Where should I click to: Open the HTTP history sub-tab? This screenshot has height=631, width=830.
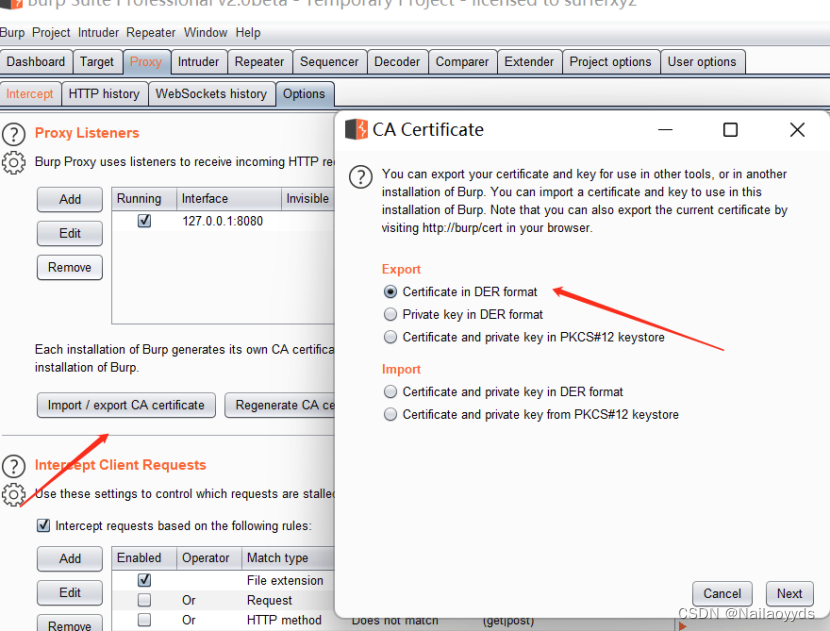(104, 94)
